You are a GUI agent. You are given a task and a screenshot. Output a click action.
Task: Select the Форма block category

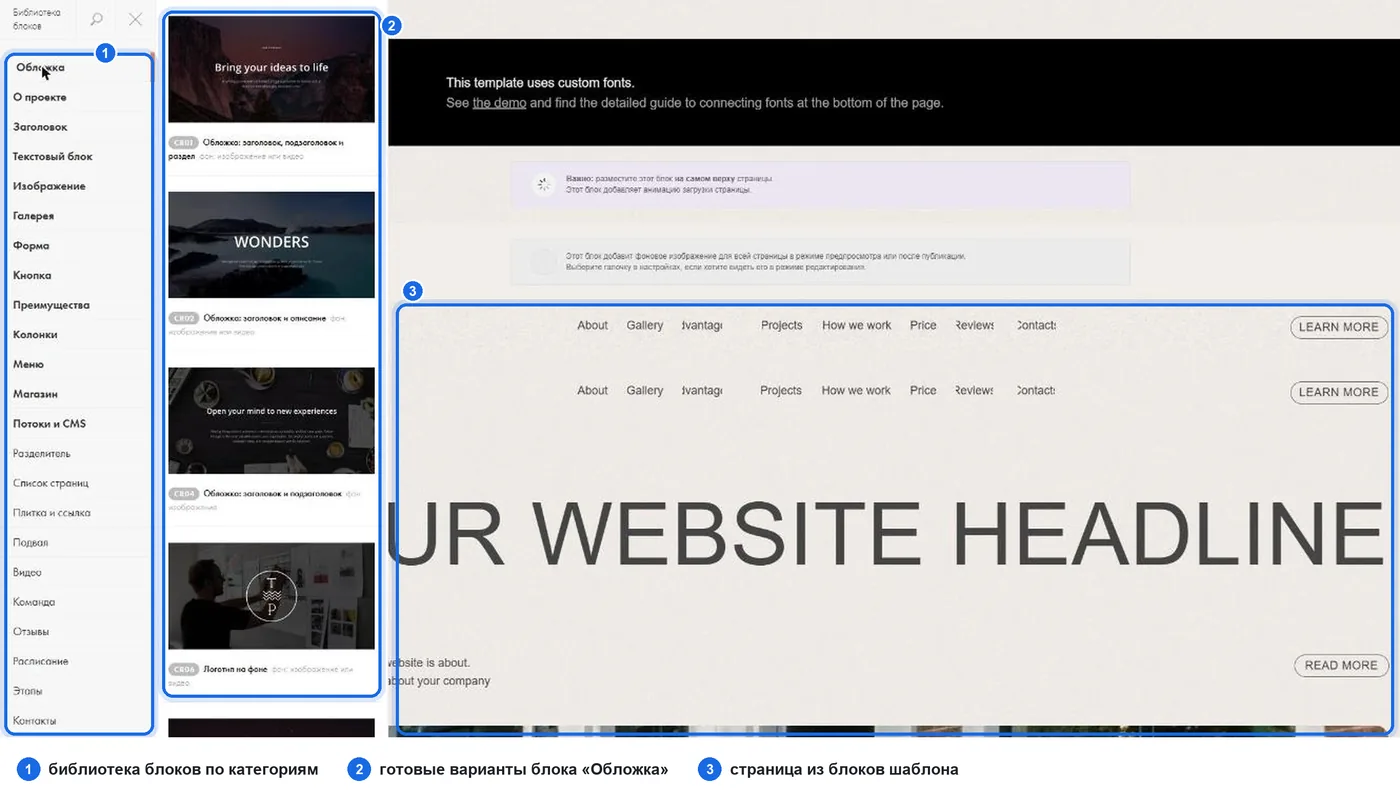31,246
